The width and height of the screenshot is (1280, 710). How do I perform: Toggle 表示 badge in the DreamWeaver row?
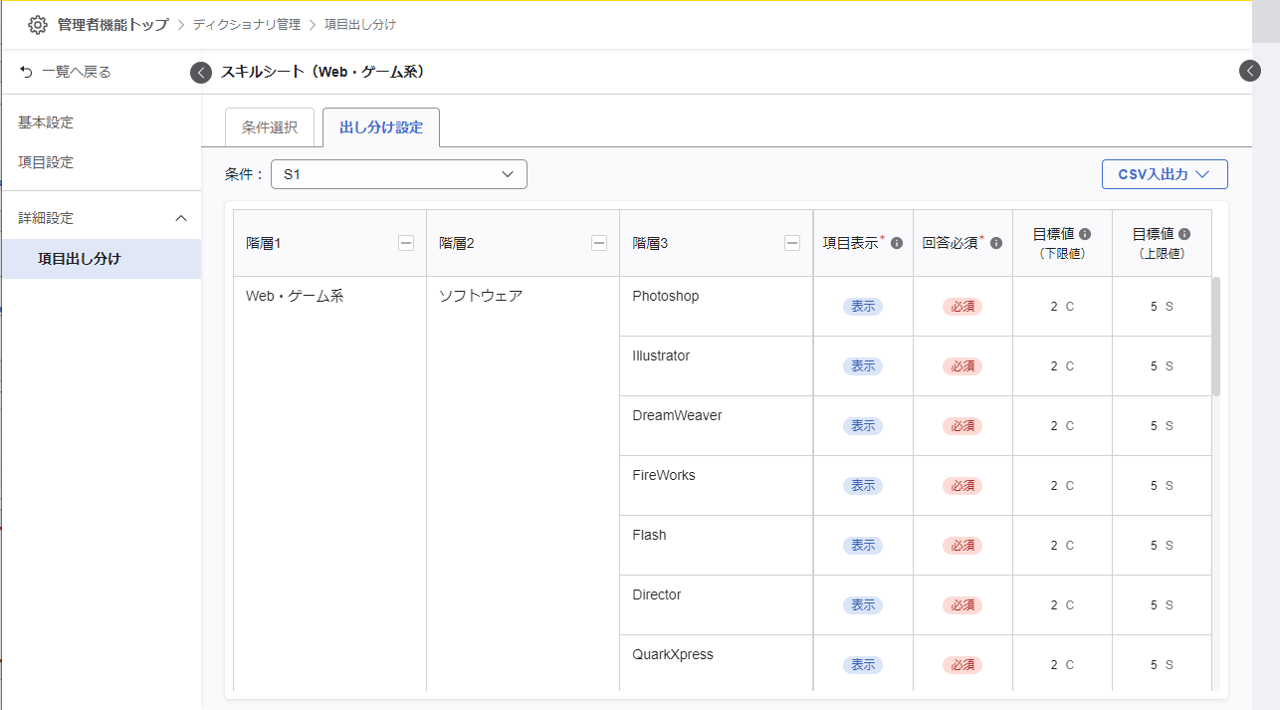click(863, 426)
